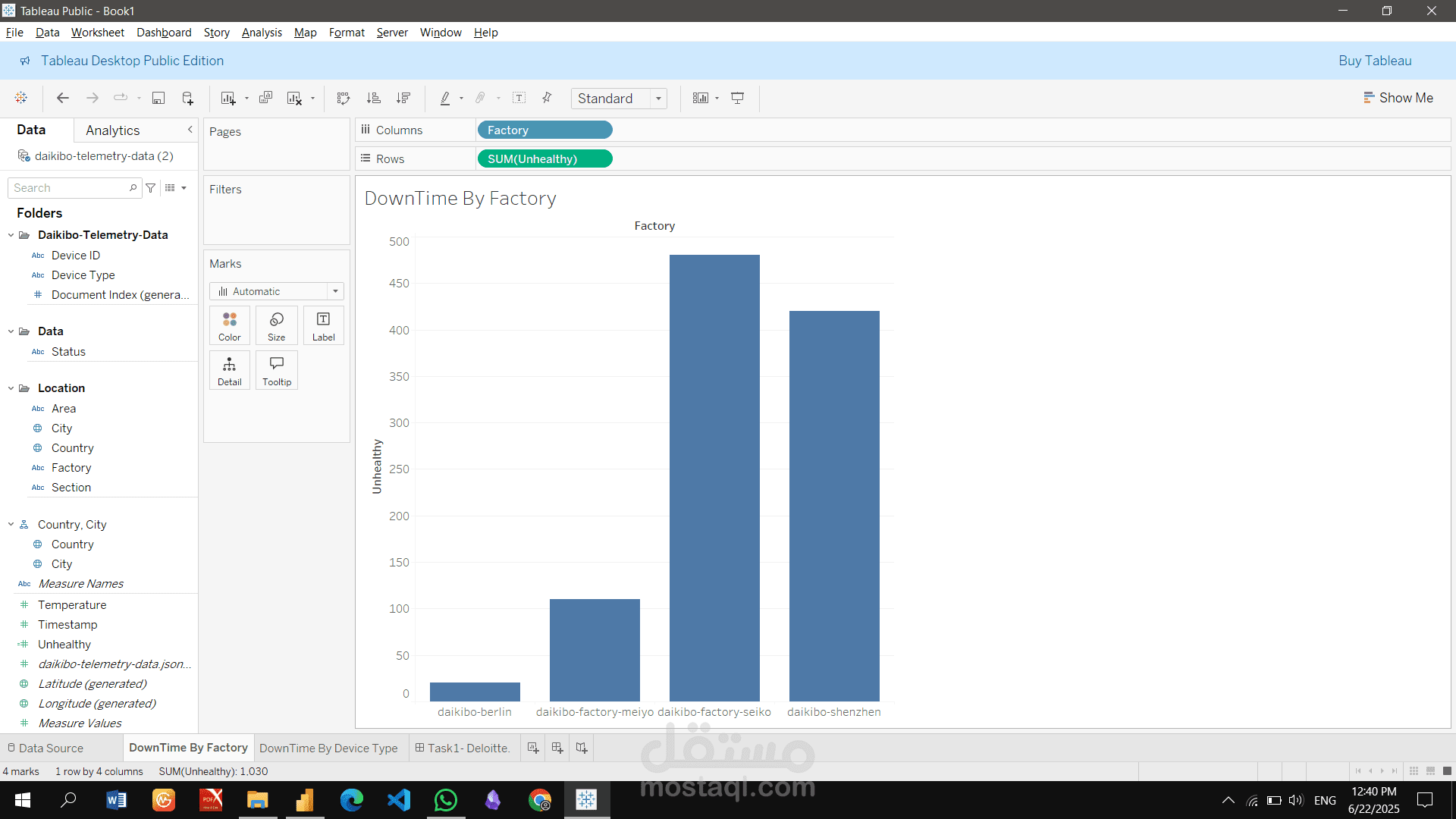Click the Tableau start page logo icon
This screenshot has height=819, width=1456.
[x=21, y=98]
